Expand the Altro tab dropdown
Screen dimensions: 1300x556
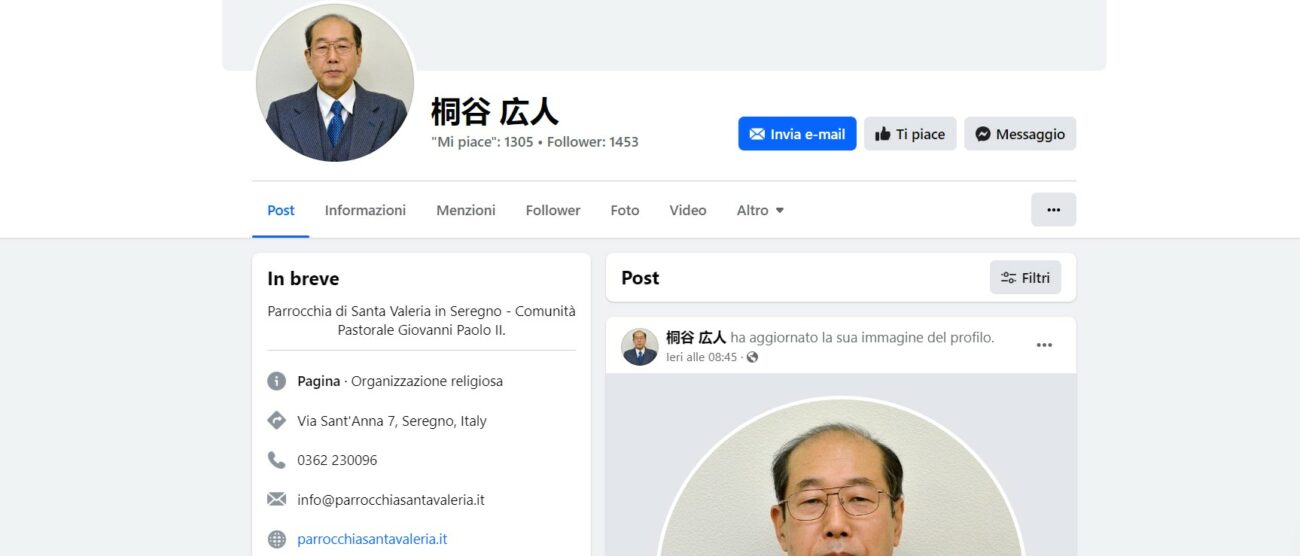760,210
